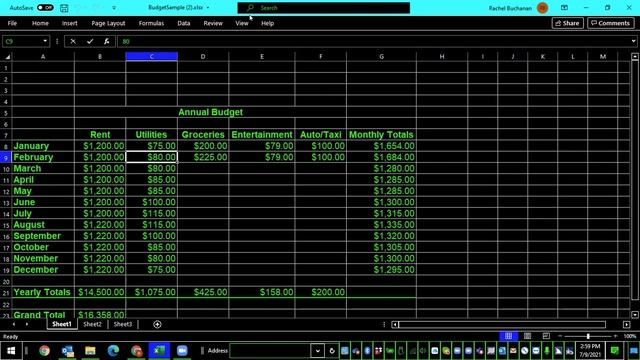Open Outlook from the taskbar
Image resolution: width=640 pixels, height=360 pixels.
pyautogui.click(x=67, y=351)
